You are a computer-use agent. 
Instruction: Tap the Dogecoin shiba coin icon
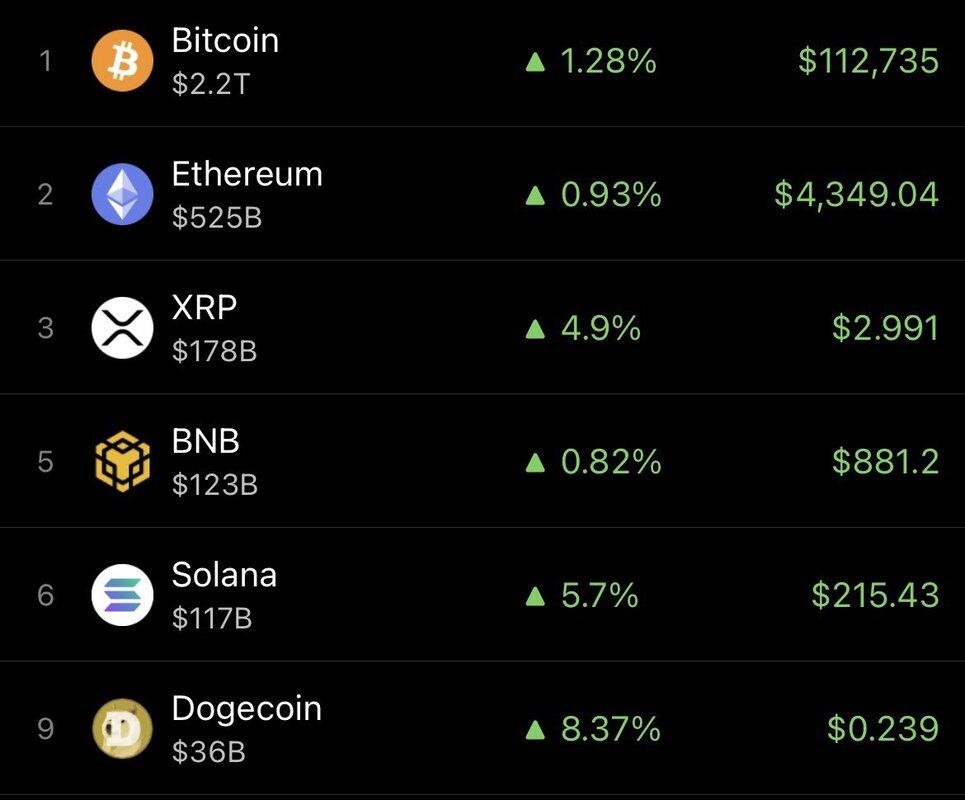point(122,728)
